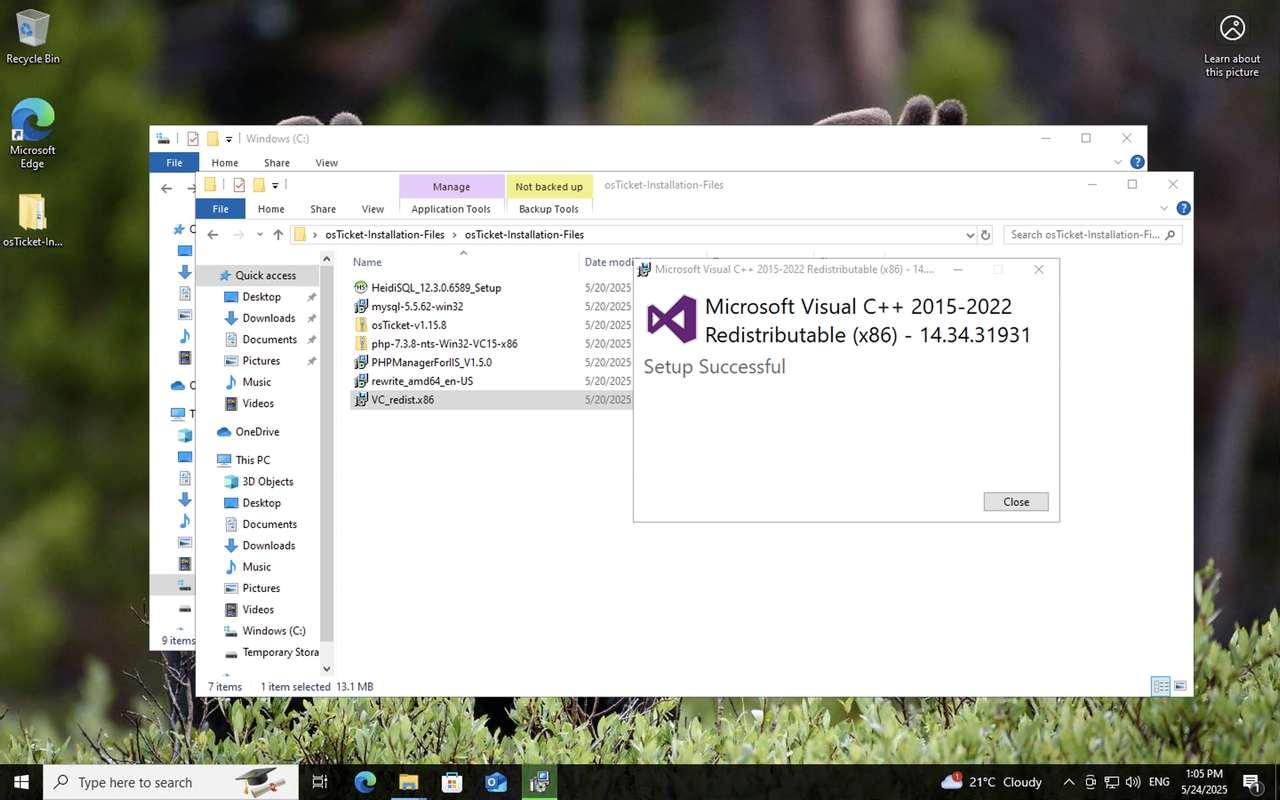Expand the ribbon in front explorer window

(1164, 209)
